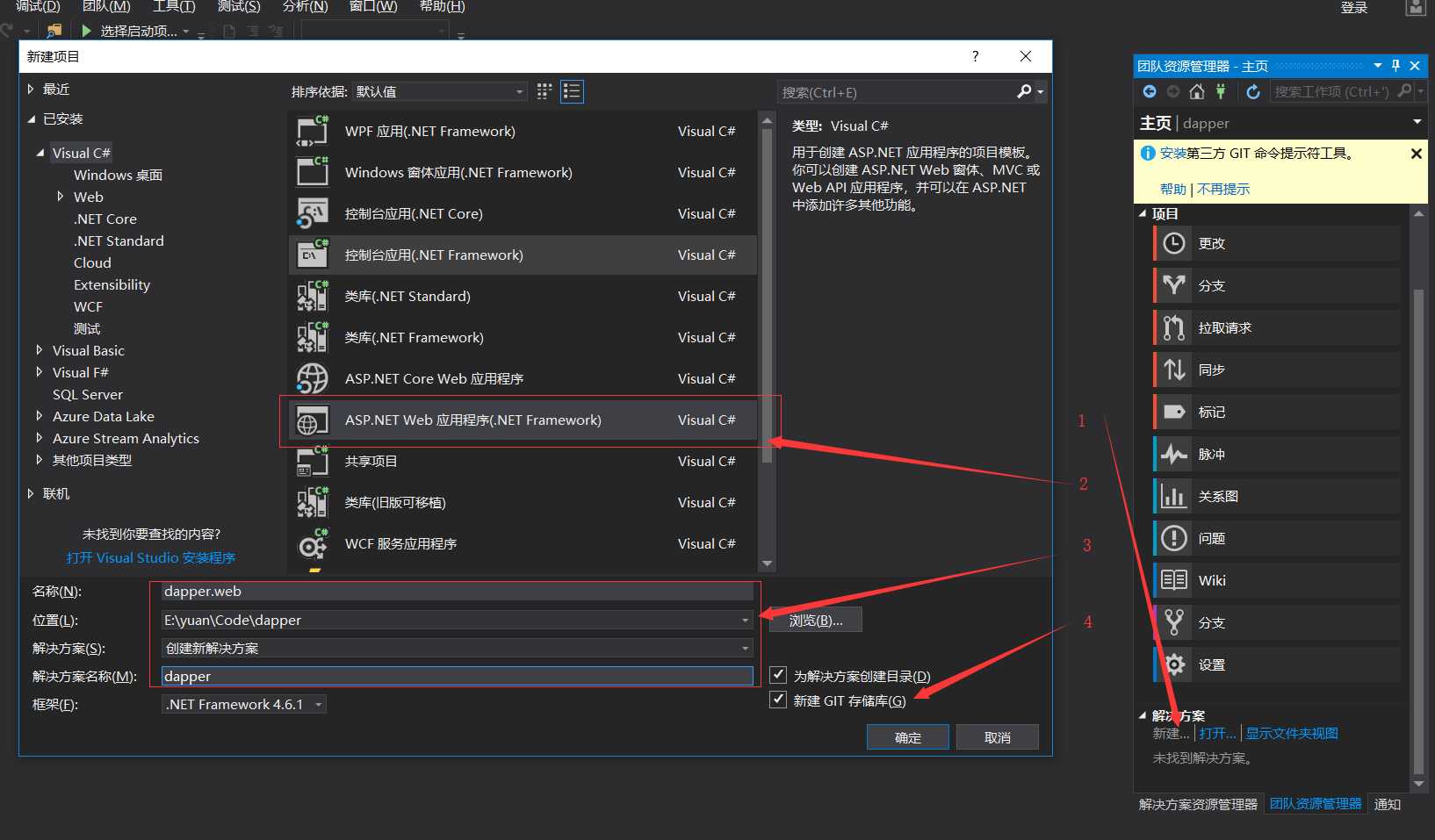
Task: Click the Changes clock icon in Team Explorer
Action: point(1174,243)
